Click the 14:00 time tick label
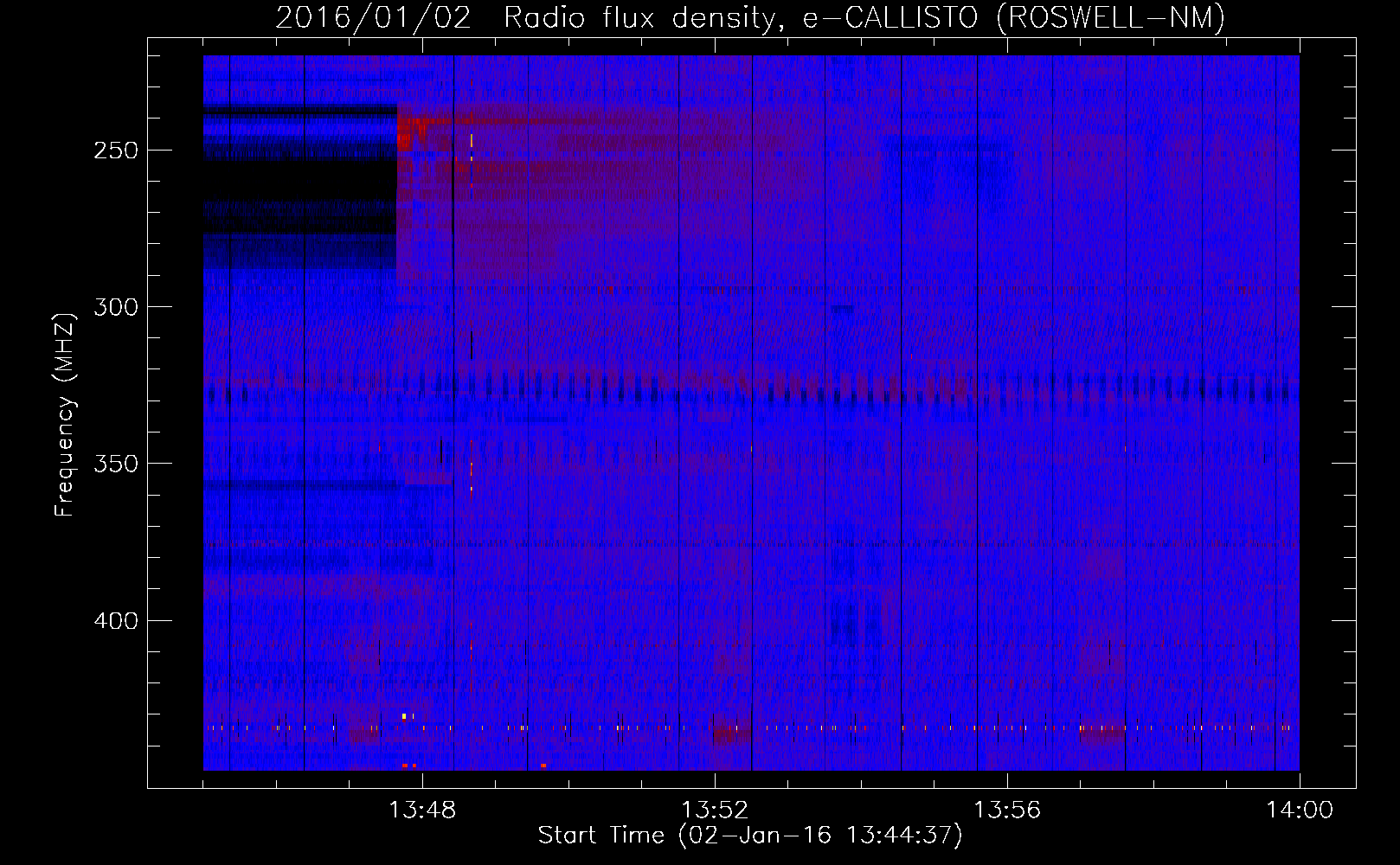Viewport: 1400px width, 865px height. (1300, 811)
